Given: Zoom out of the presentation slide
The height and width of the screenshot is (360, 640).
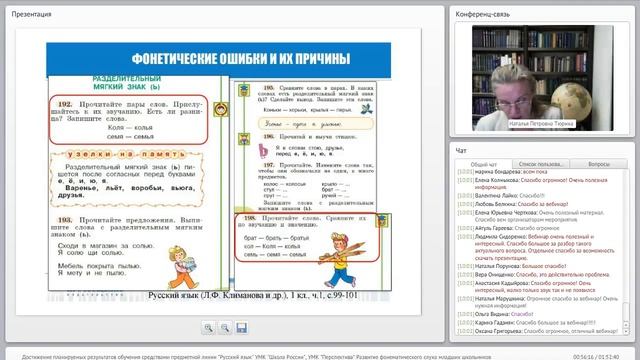Looking at the screenshot, I should click(225, 327).
